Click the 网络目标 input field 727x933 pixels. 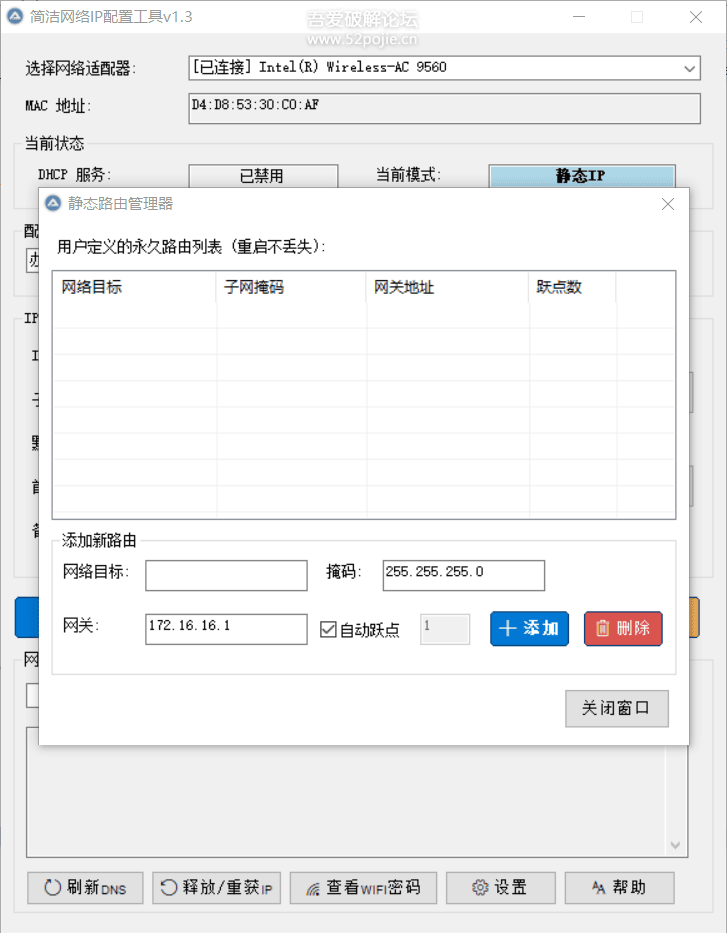(x=226, y=575)
